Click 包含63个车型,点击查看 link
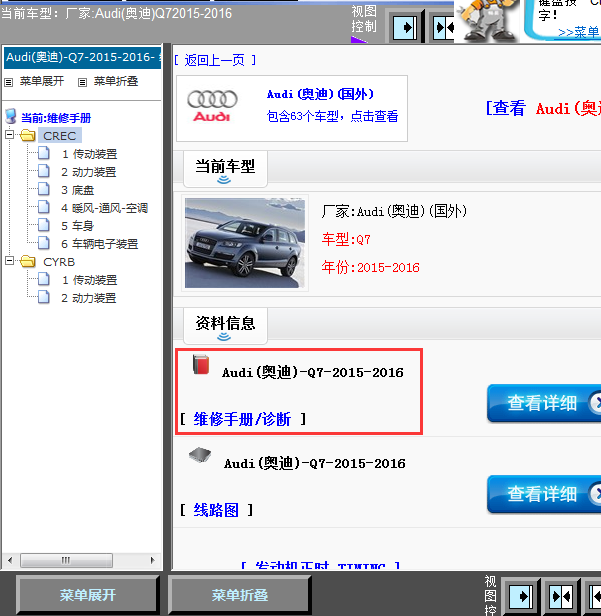 [x=332, y=116]
